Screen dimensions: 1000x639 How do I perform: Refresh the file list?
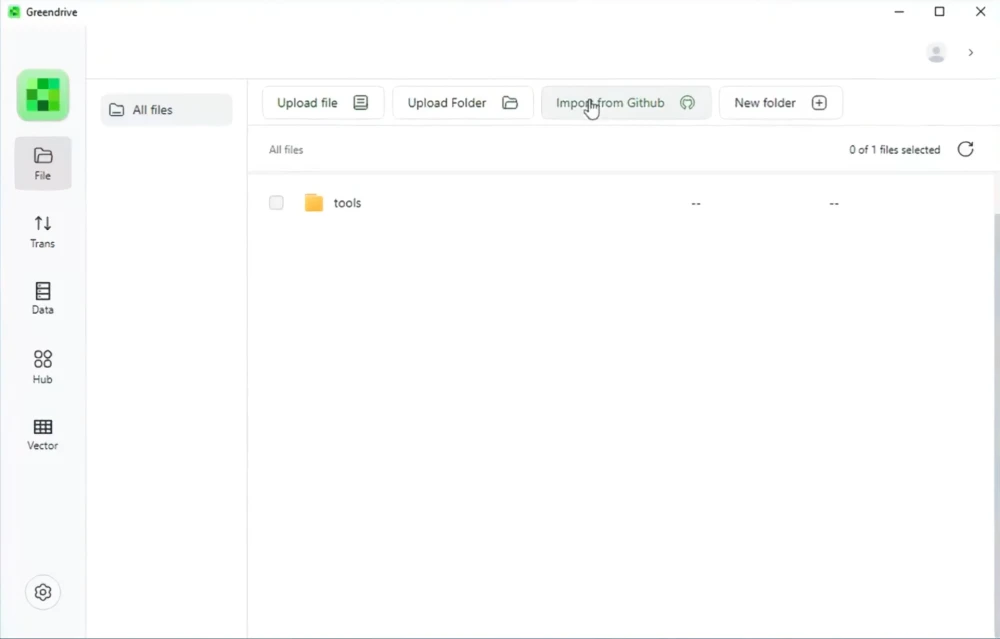pyautogui.click(x=966, y=149)
